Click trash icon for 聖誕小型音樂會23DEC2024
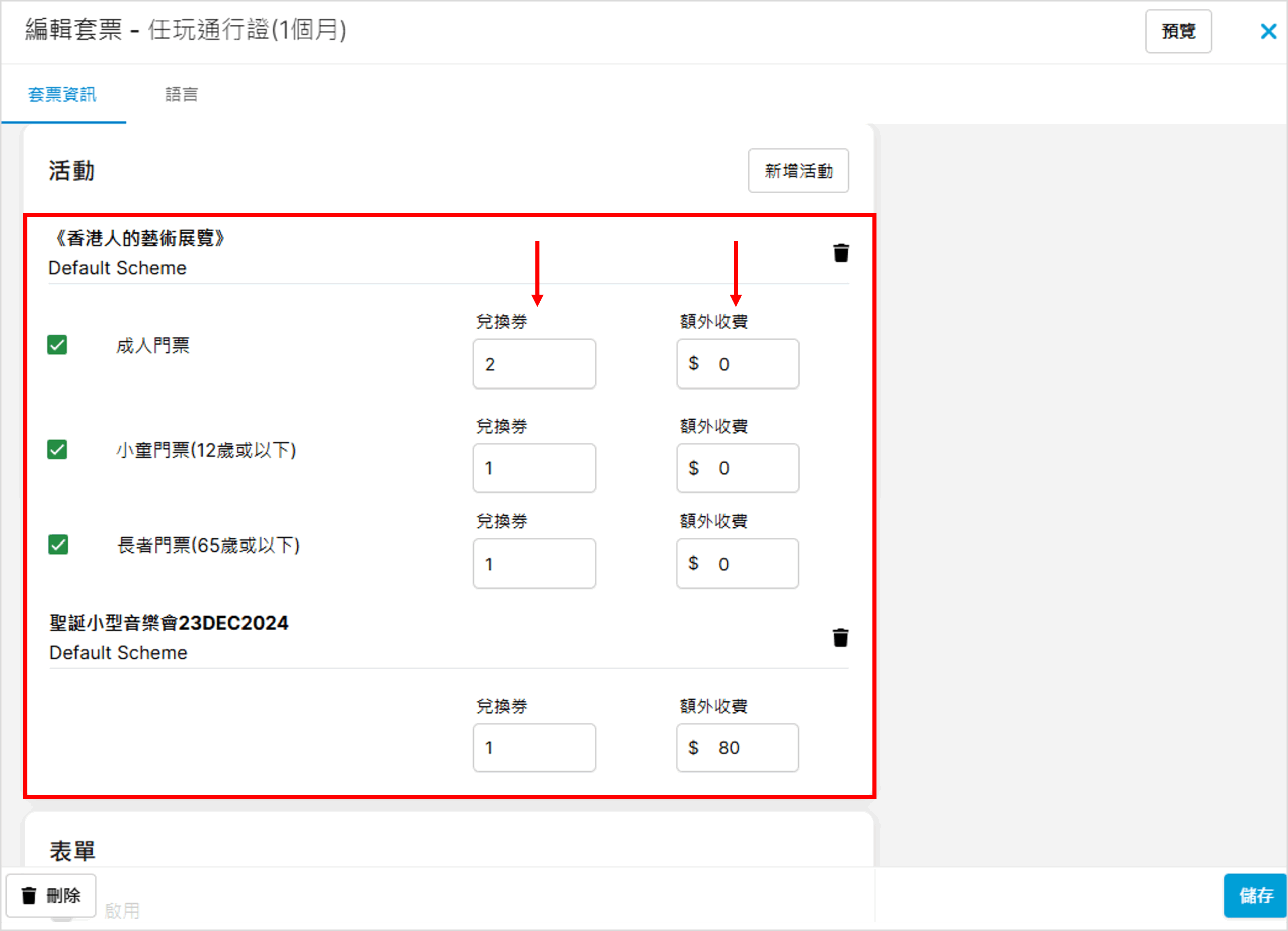 840,637
